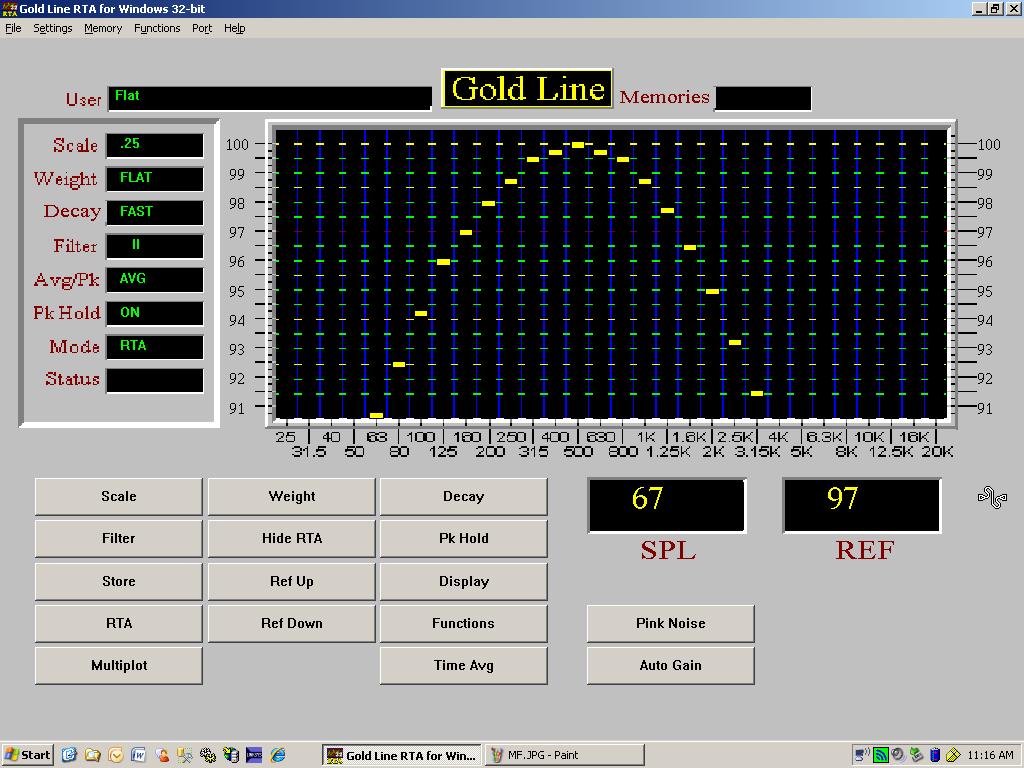This screenshot has width=1024, height=768.
Task: Toggle the Pink Noise generator
Action: click(x=670, y=623)
